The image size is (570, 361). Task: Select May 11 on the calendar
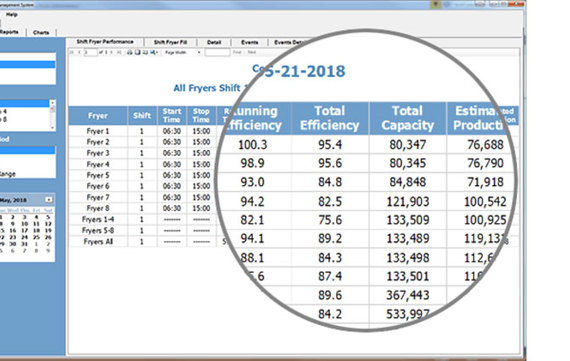point(36,224)
